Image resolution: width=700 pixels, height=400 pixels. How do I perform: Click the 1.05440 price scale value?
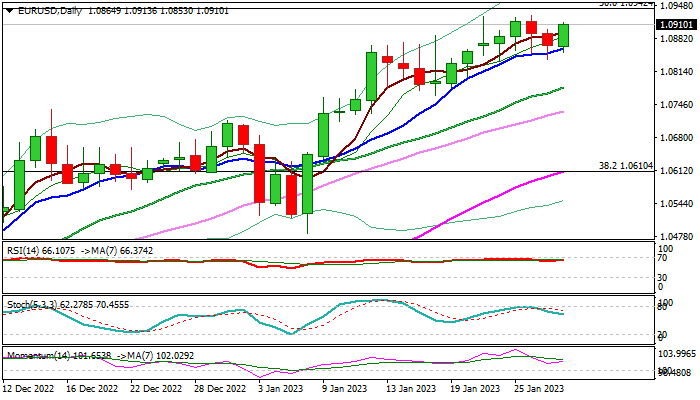click(675, 204)
